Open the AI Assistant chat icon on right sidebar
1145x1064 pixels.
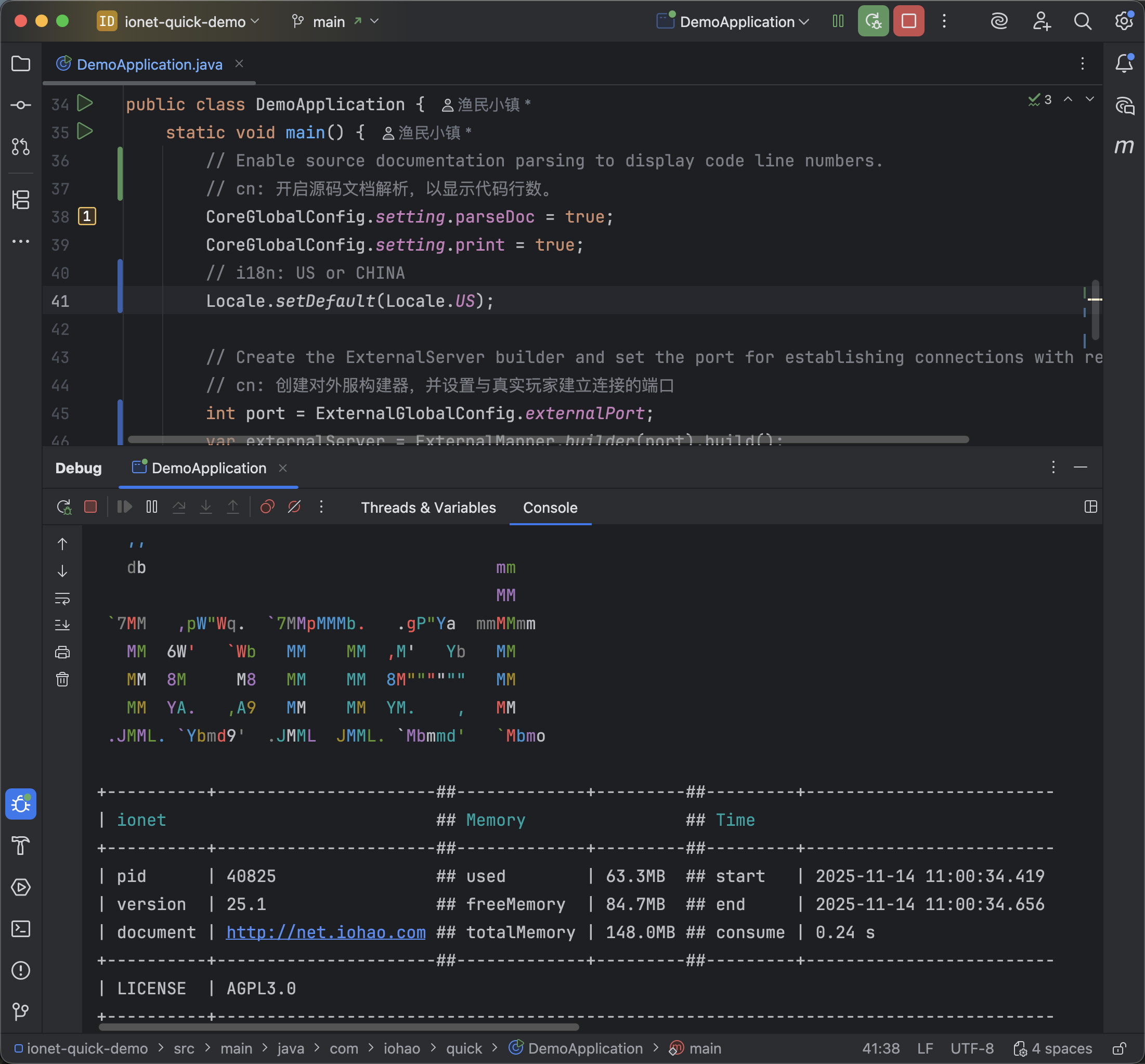point(1124,106)
